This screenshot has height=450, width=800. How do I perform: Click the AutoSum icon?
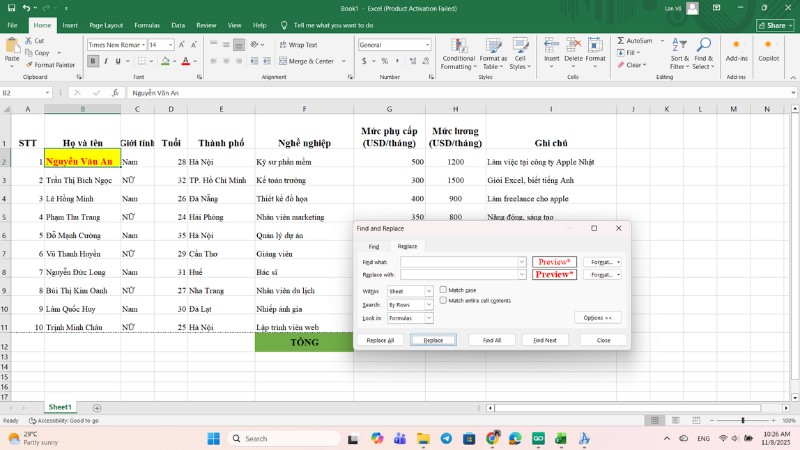[x=621, y=41]
